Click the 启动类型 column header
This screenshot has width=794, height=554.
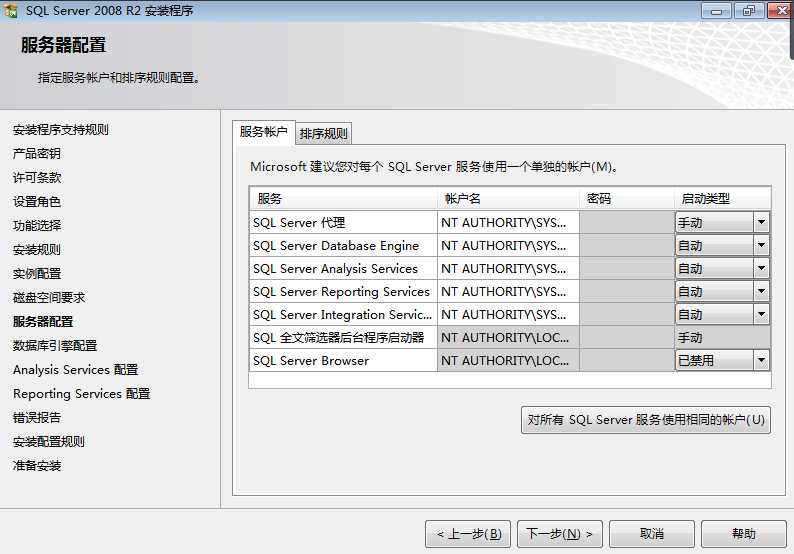coord(723,199)
